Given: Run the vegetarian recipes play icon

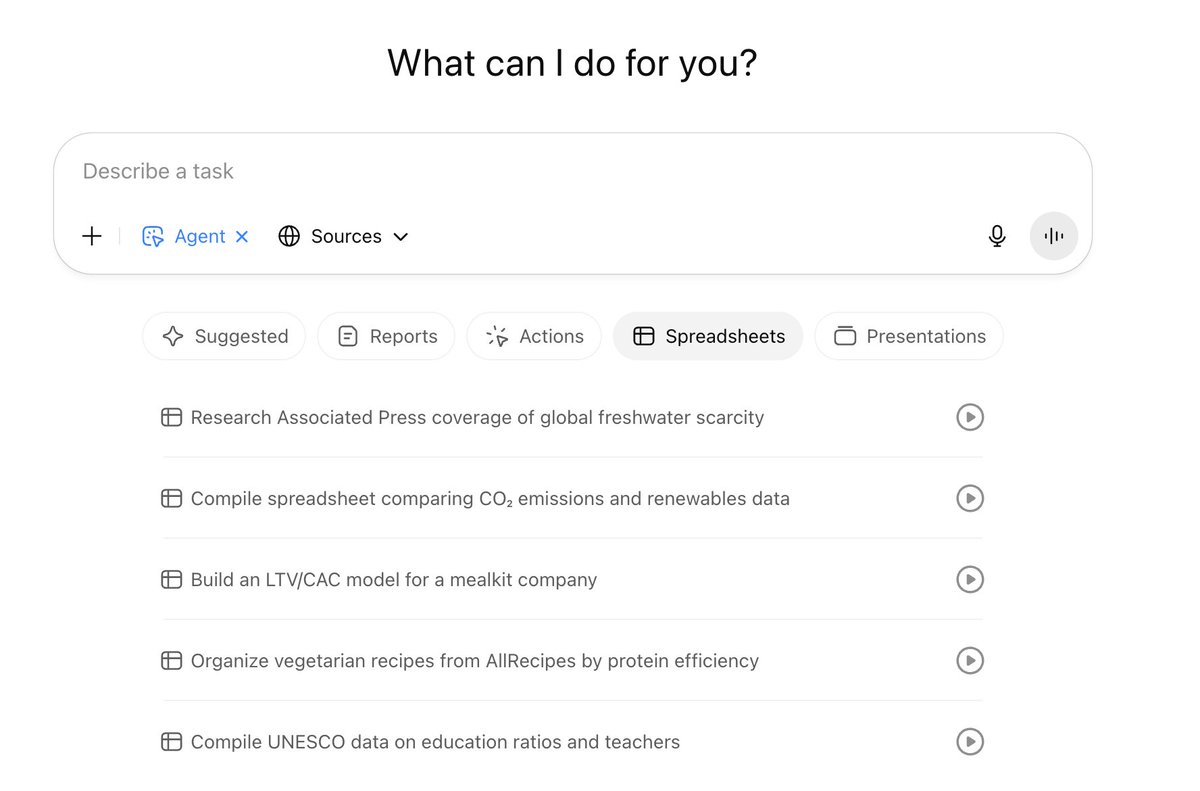Looking at the screenshot, I should 970,660.
